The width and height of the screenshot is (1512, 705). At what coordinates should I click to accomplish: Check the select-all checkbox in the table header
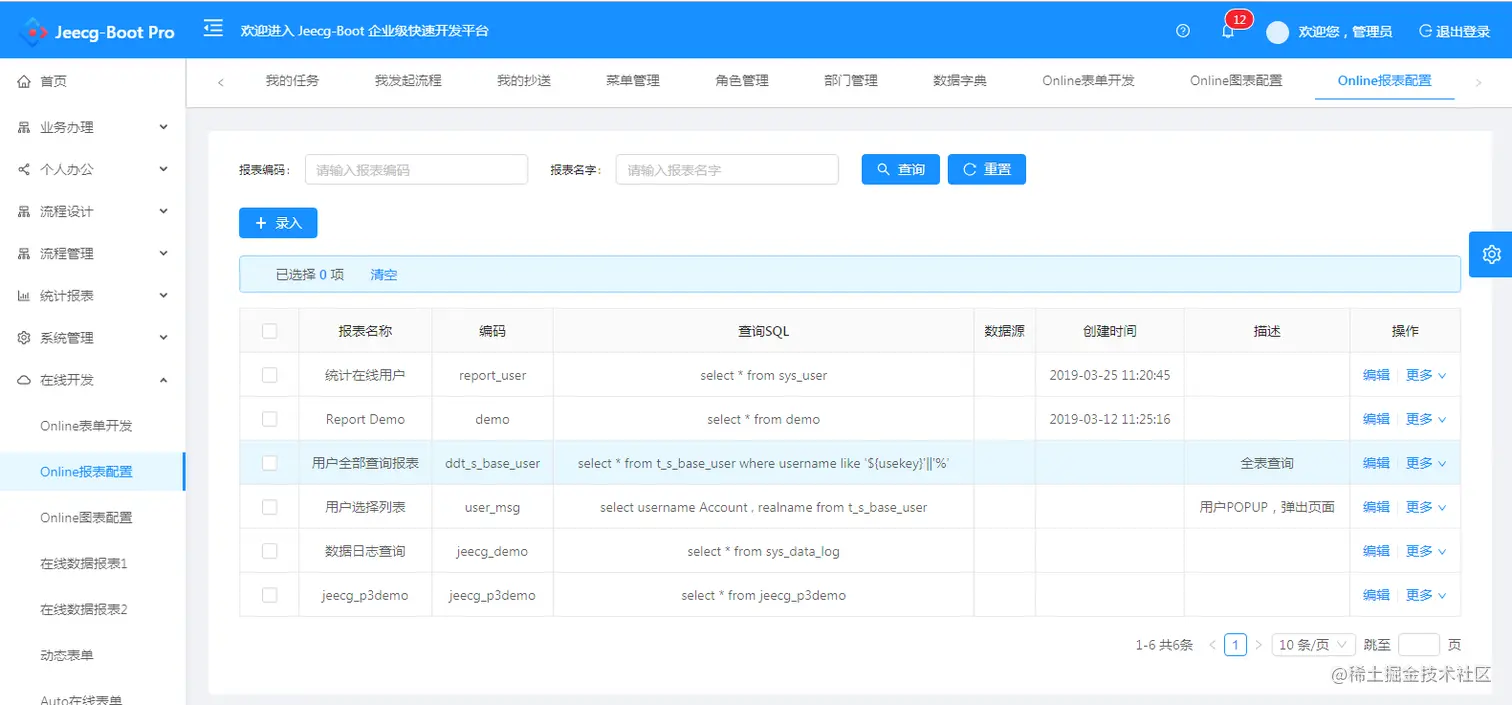point(269,330)
